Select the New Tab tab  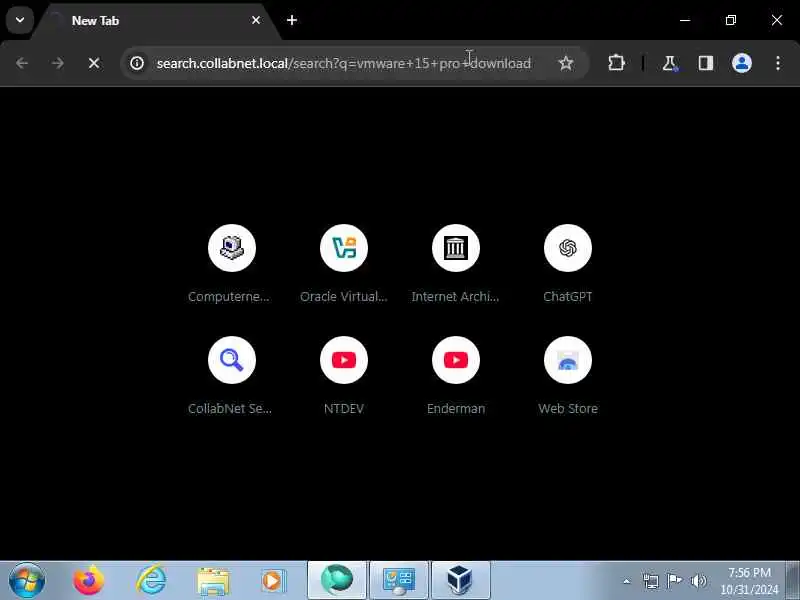click(x=156, y=21)
